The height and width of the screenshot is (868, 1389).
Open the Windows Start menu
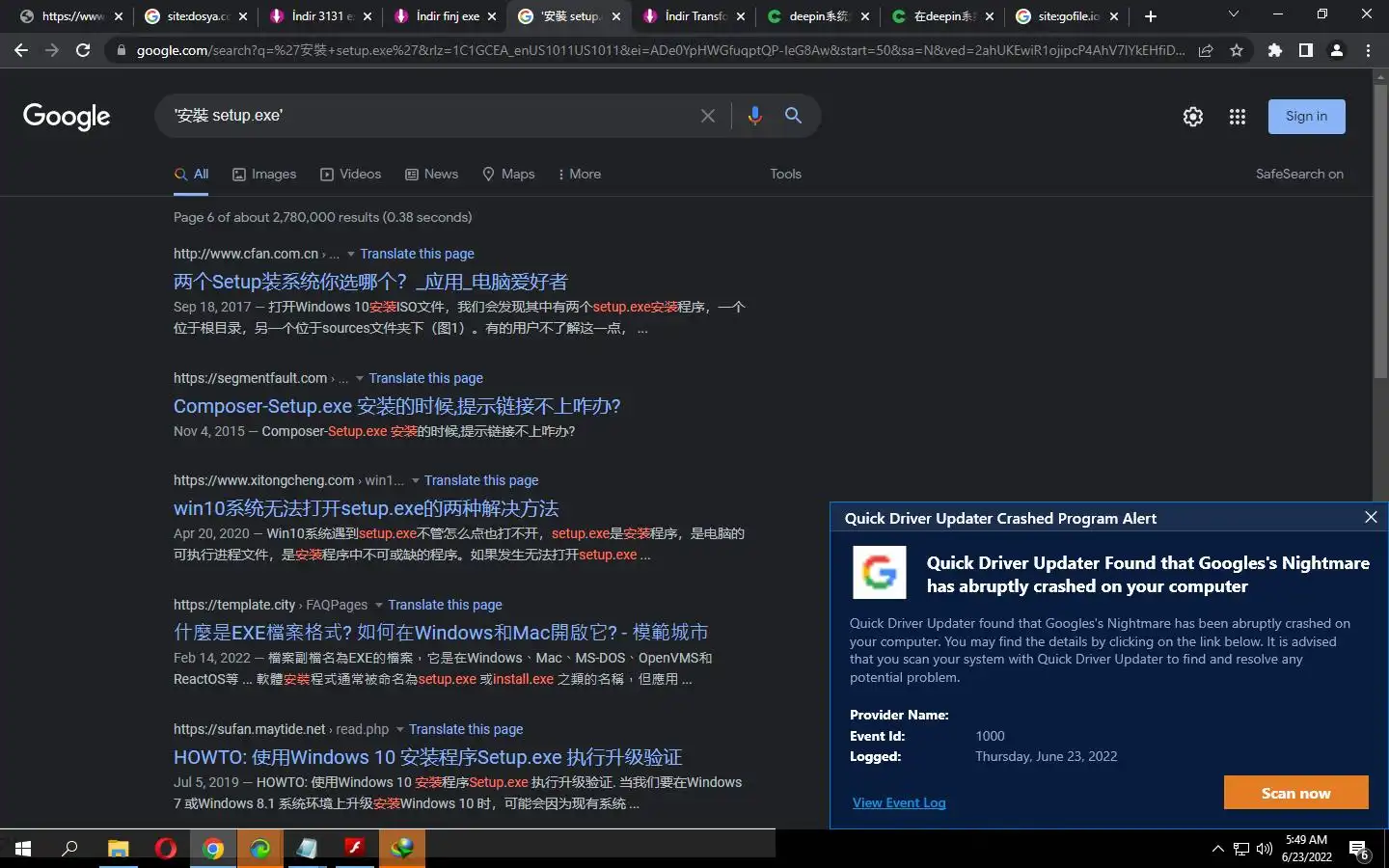[23, 849]
